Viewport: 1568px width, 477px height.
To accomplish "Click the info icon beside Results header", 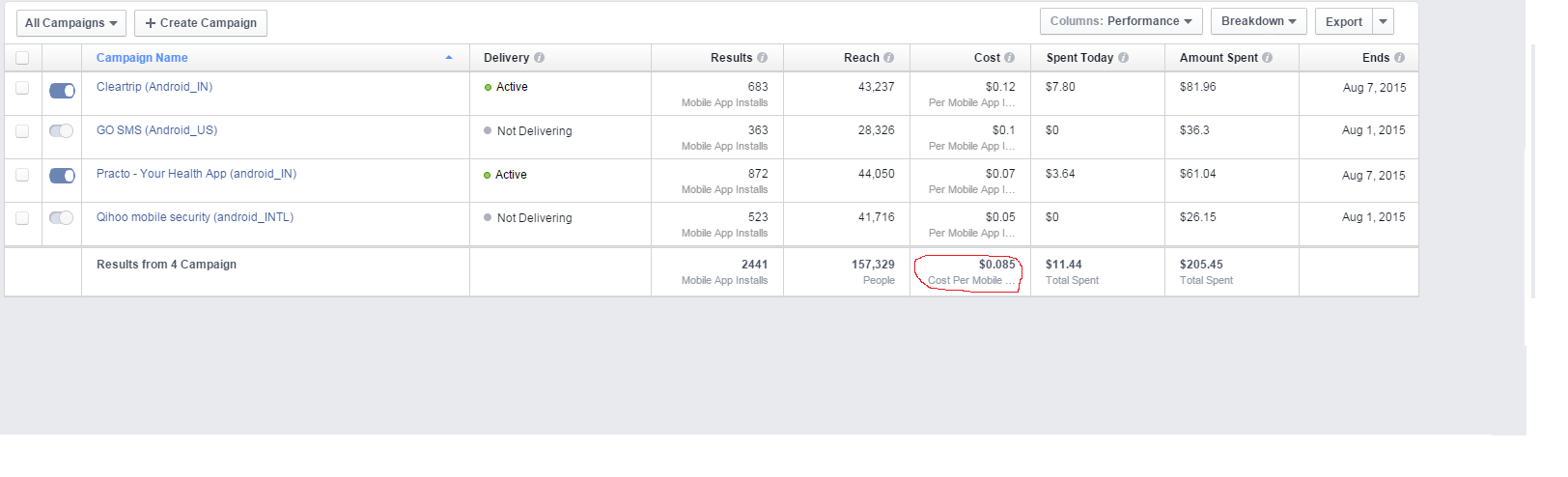I will [763, 58].
